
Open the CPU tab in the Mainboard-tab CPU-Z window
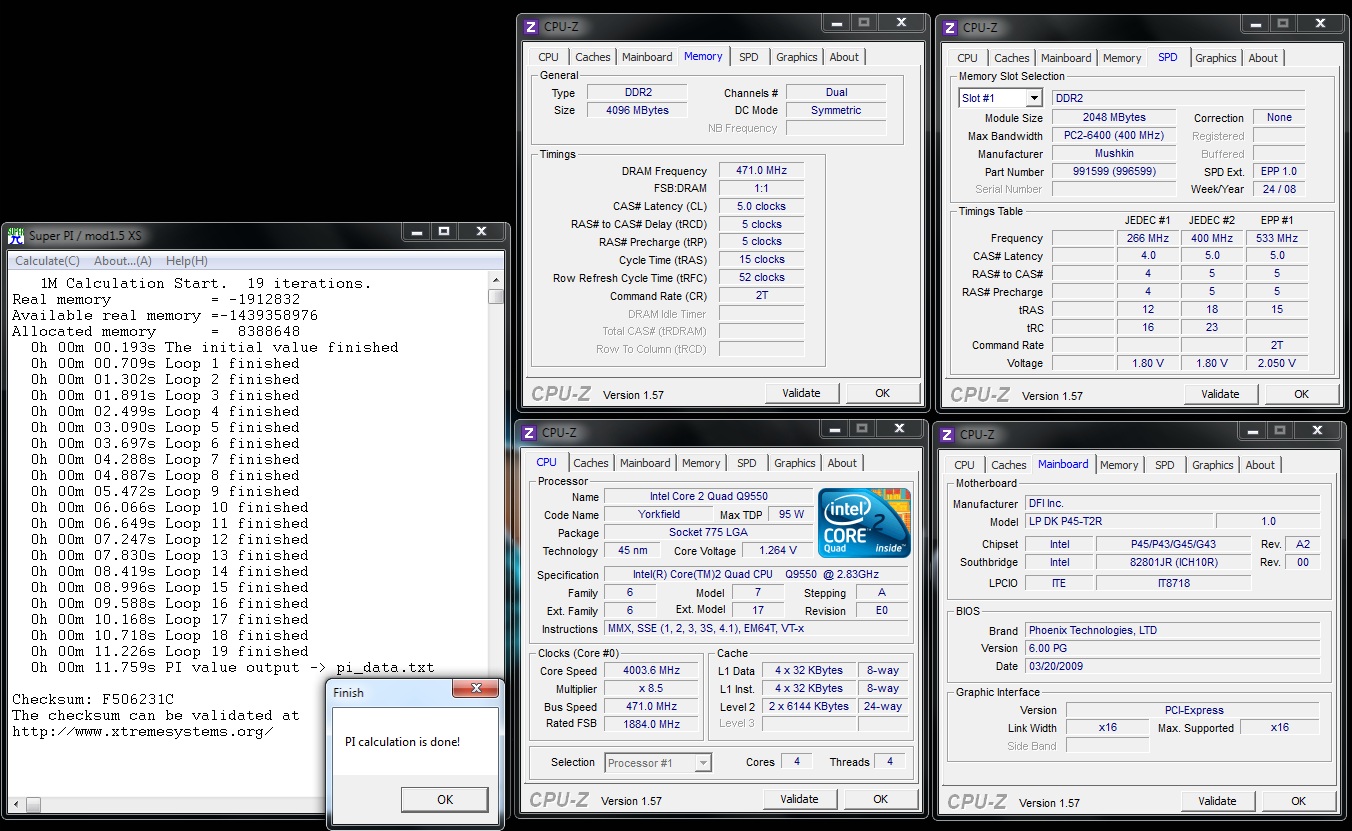pyautogui.click(x=965, y=465)
